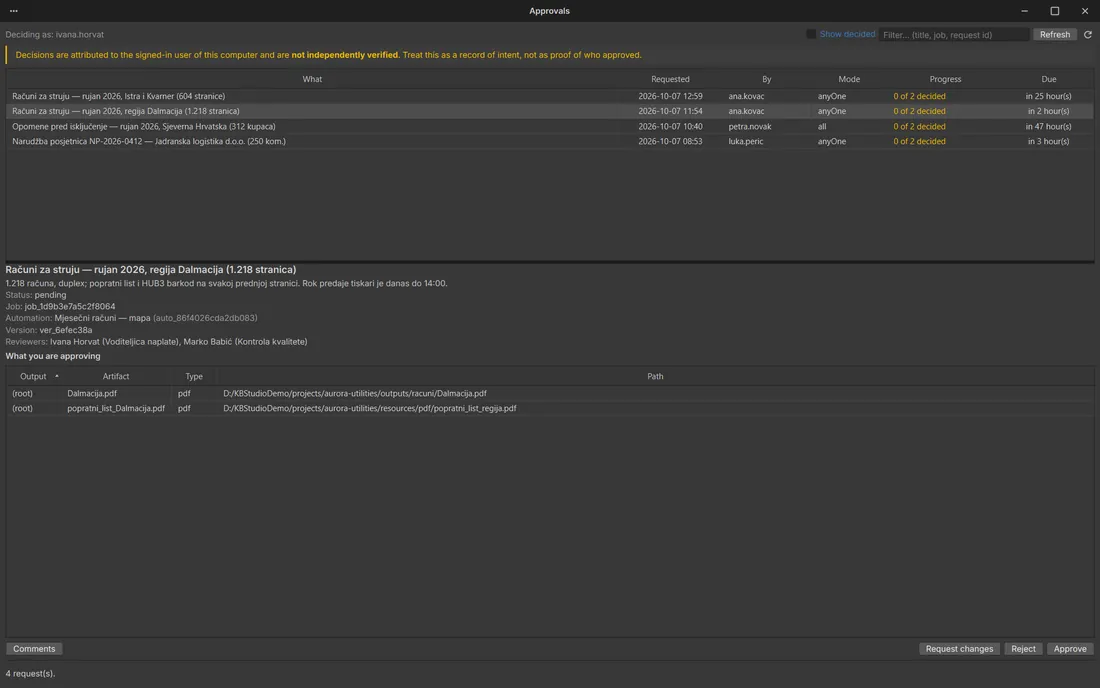Sort artifacts by the Output column arrow
The image size is (1100, 688).
click(x=57, y=376)
